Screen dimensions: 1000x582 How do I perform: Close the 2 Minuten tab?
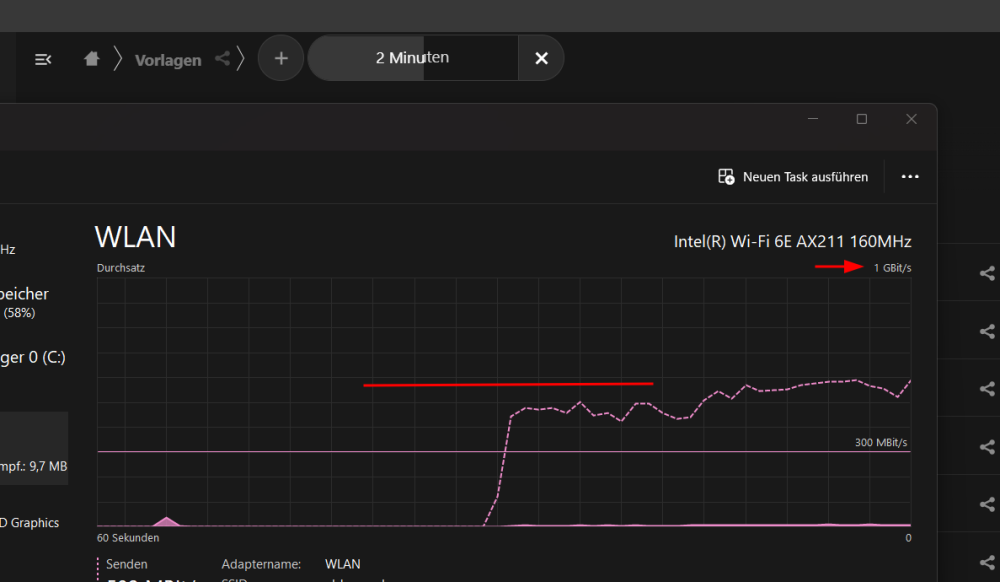pyautogui.click(x=541, y=58)
